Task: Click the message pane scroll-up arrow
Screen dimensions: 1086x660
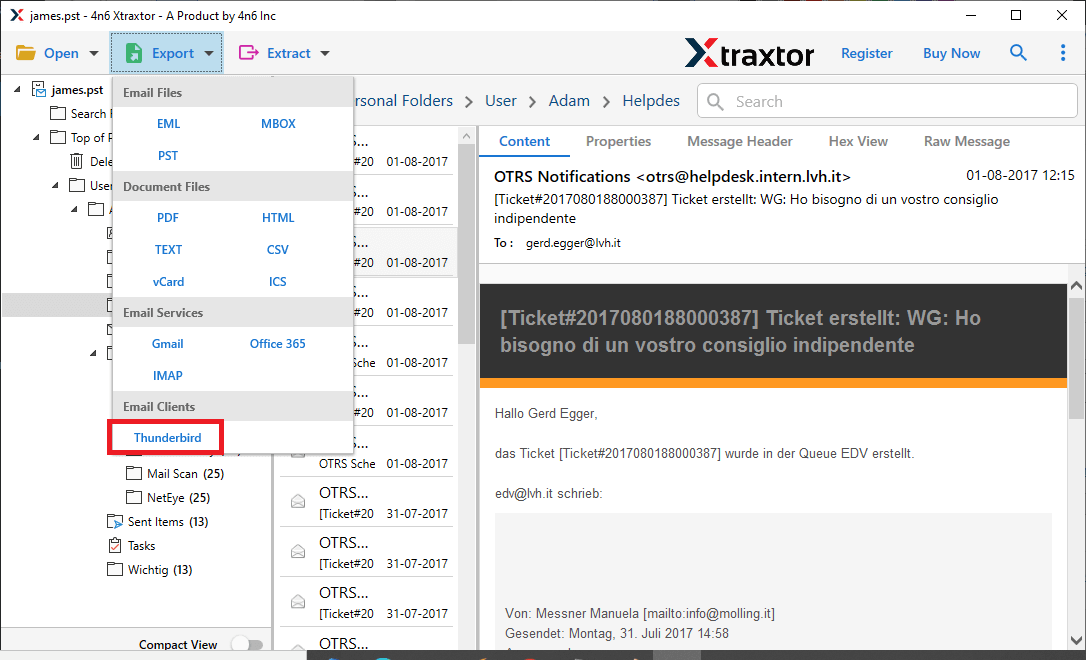Action: [x=1076, y=285]
